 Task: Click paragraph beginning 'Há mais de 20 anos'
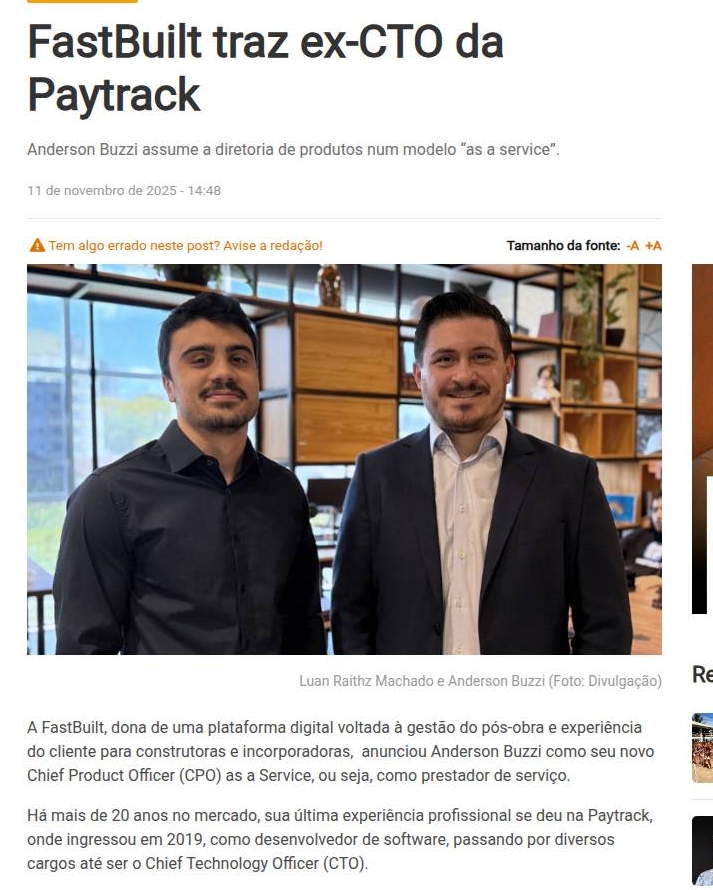339,839
